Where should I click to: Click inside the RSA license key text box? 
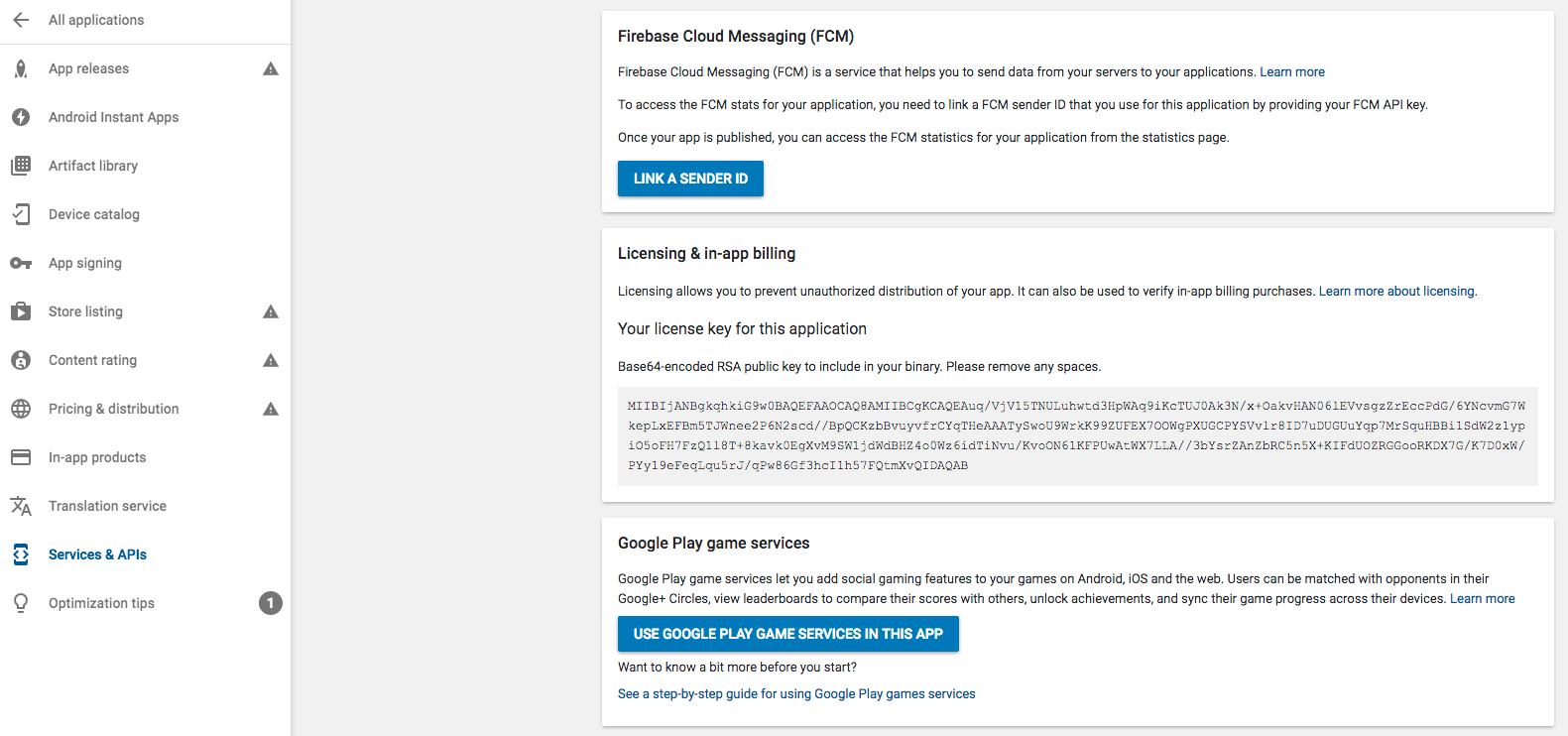(1077, 435)
